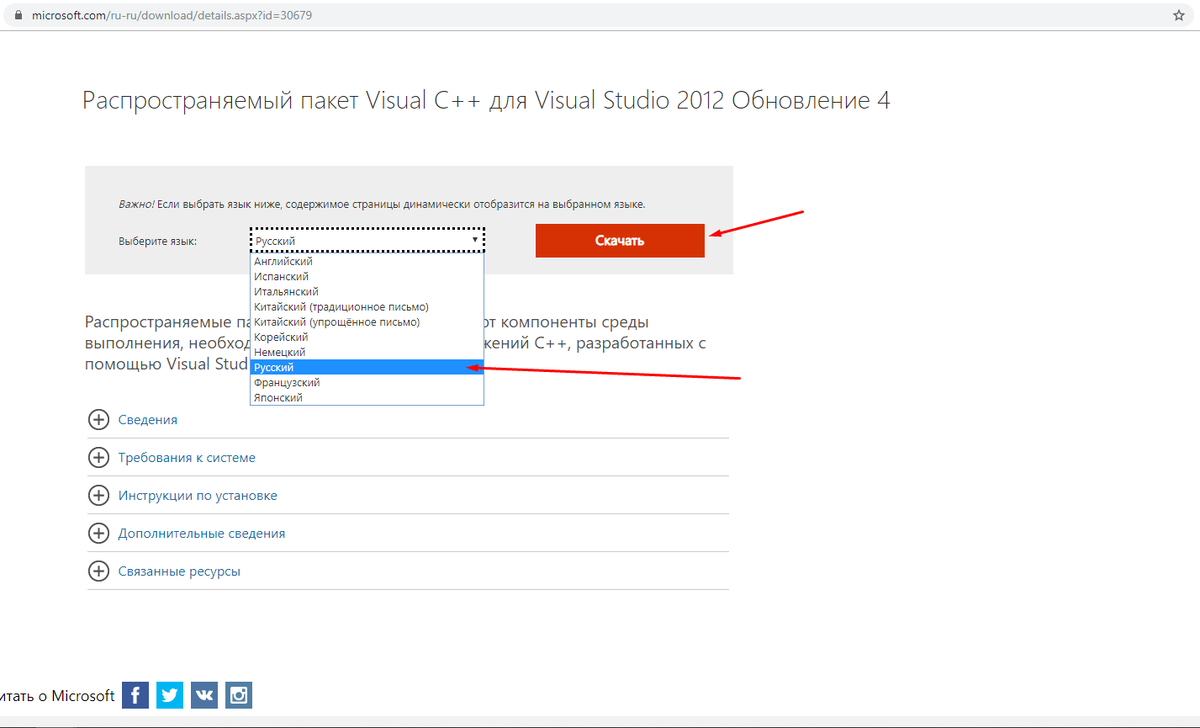
Task: Click the page title about Visual C++ 2012
Action: click(x=486, y=101)
